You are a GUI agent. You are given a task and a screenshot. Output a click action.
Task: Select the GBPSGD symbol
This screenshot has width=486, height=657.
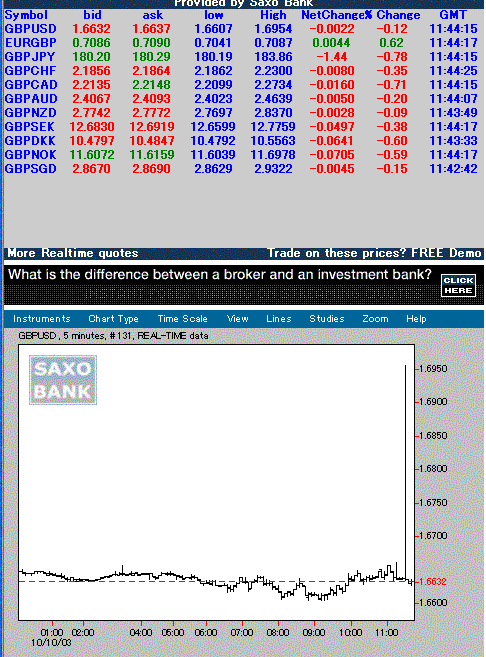pyautogui.click(x=31, y=169)
